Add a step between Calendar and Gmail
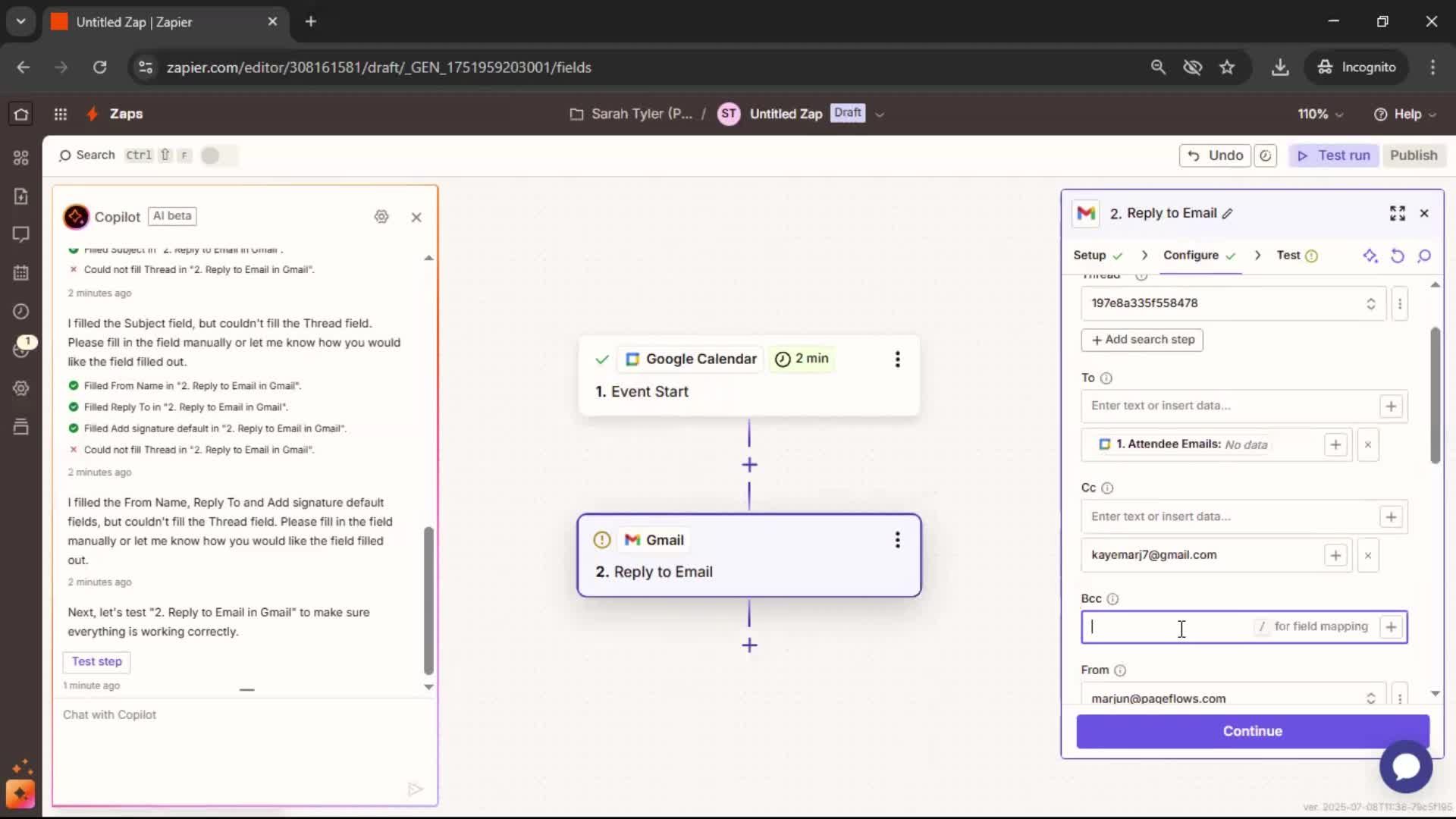The image size is (1456, 819). 749,465
